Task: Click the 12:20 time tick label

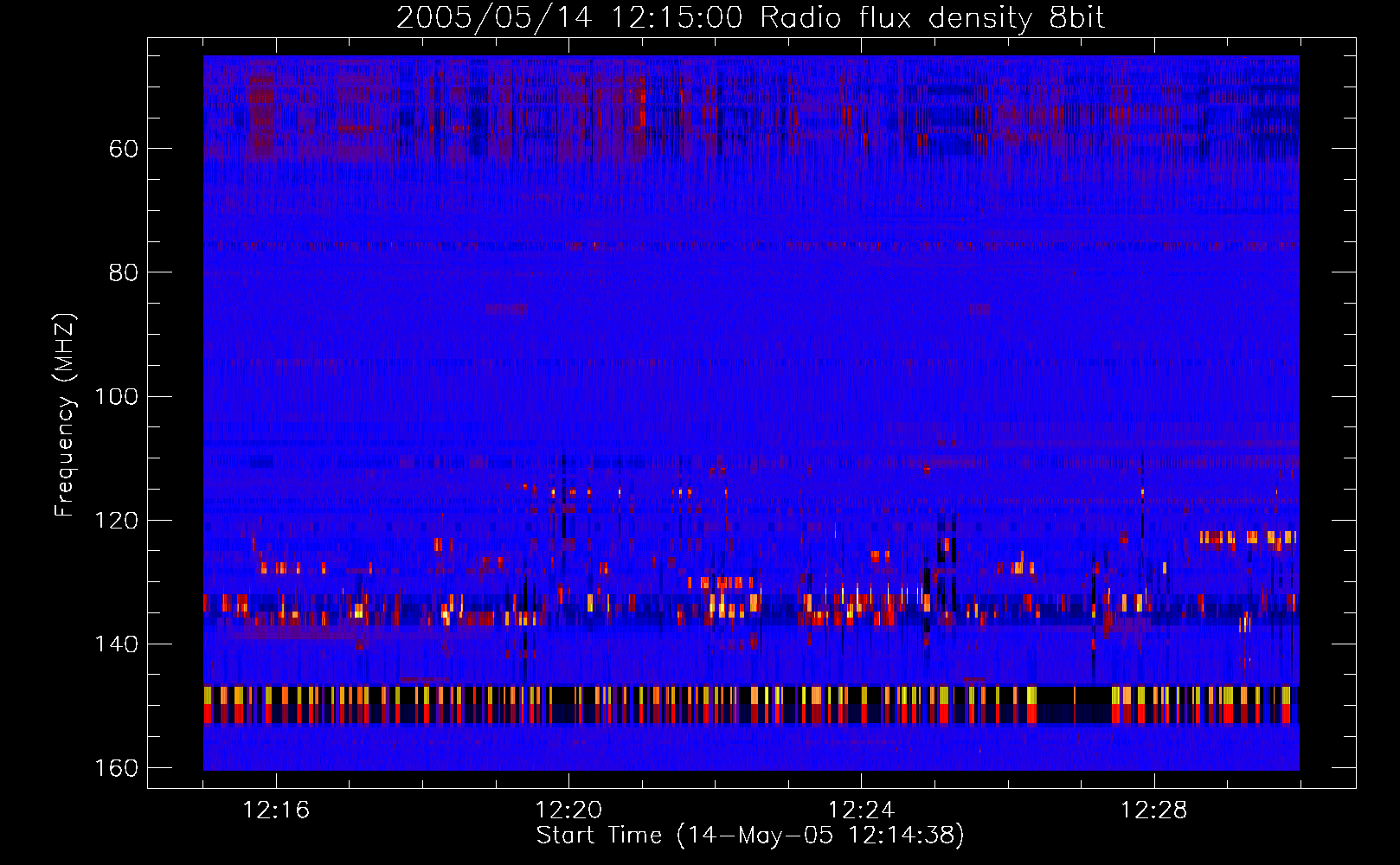Action: tap(568, 810)
